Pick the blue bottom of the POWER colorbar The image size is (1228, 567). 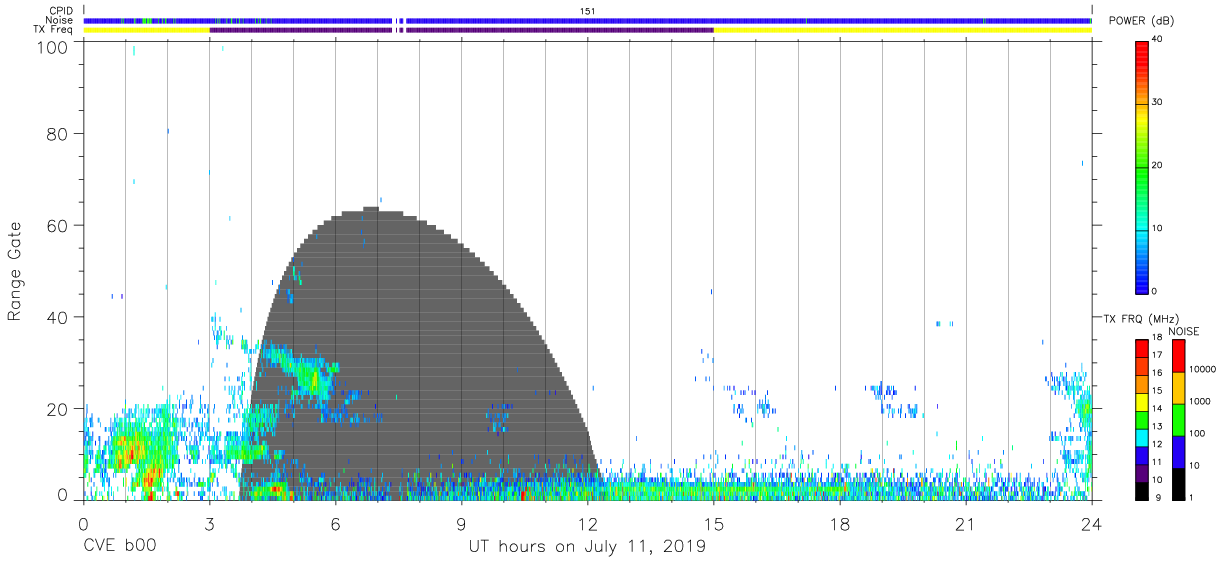coord(1142,283)
